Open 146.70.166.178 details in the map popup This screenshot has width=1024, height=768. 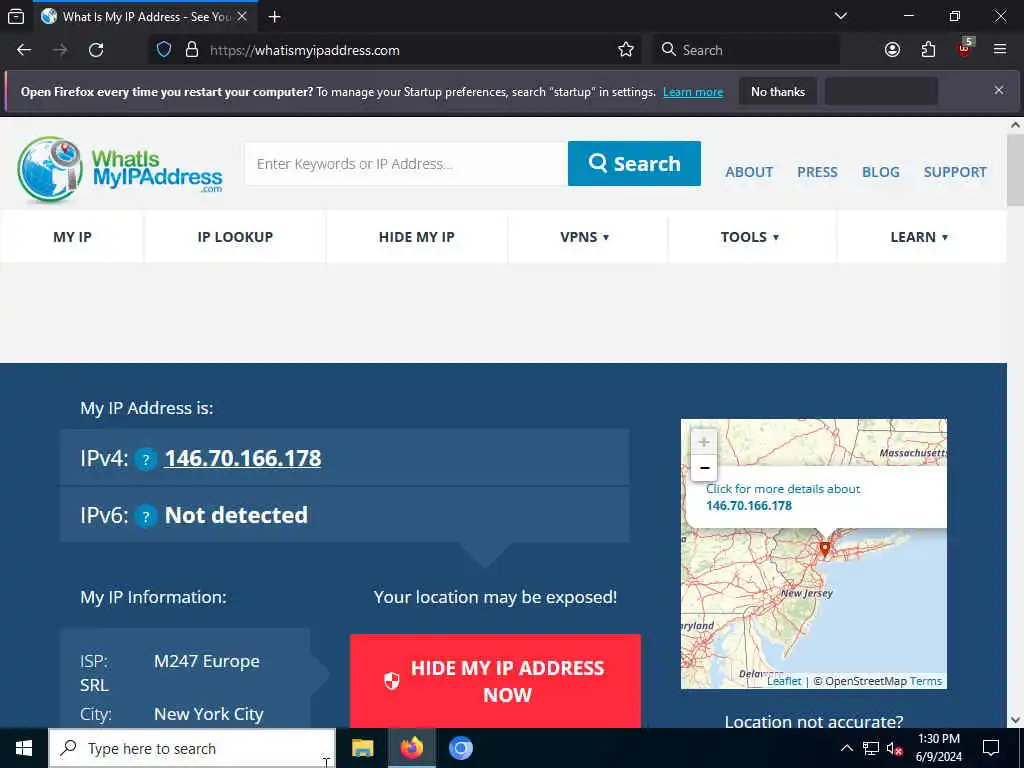point(749,505)
